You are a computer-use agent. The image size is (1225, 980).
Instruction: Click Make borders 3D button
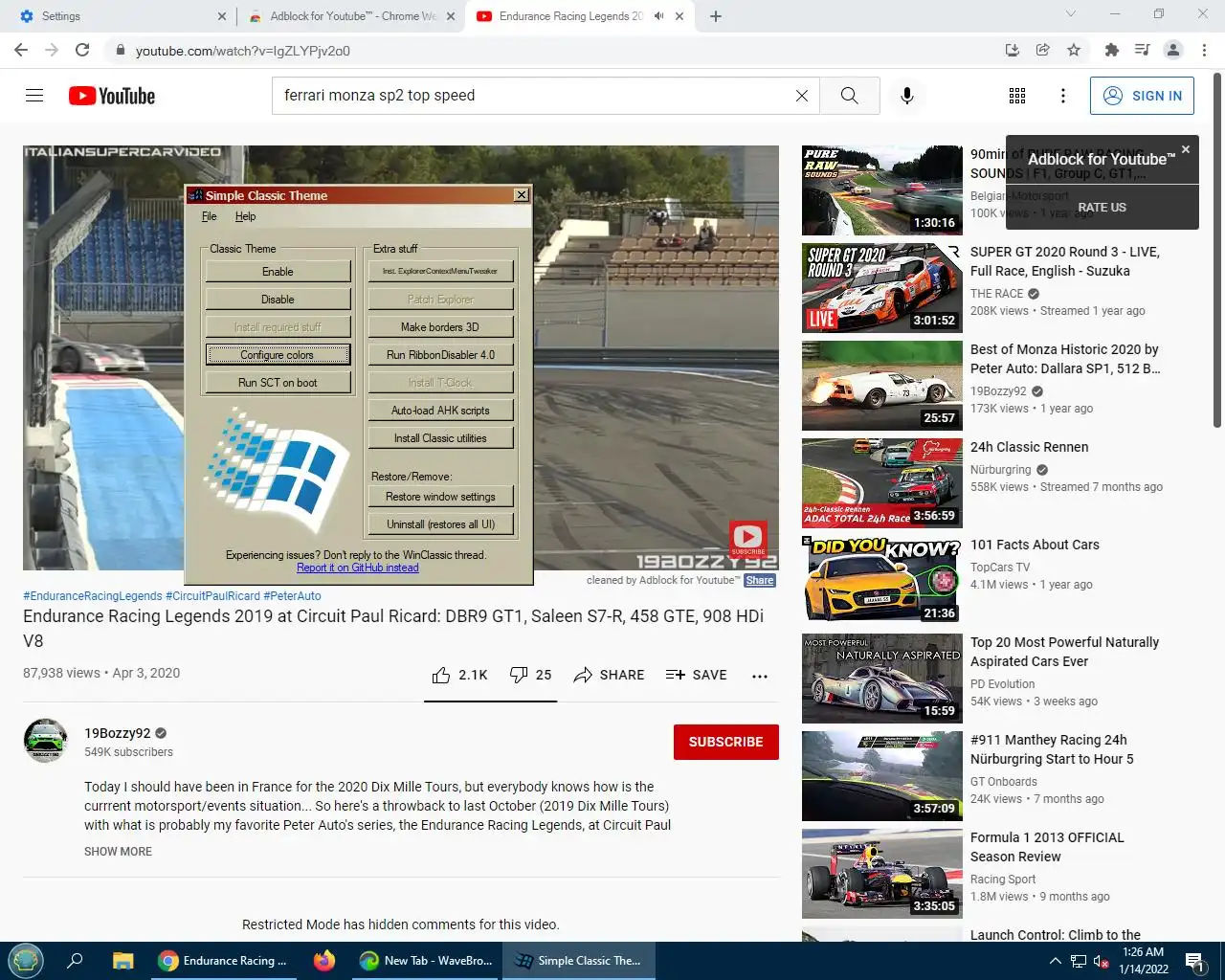tap(440, 327)
